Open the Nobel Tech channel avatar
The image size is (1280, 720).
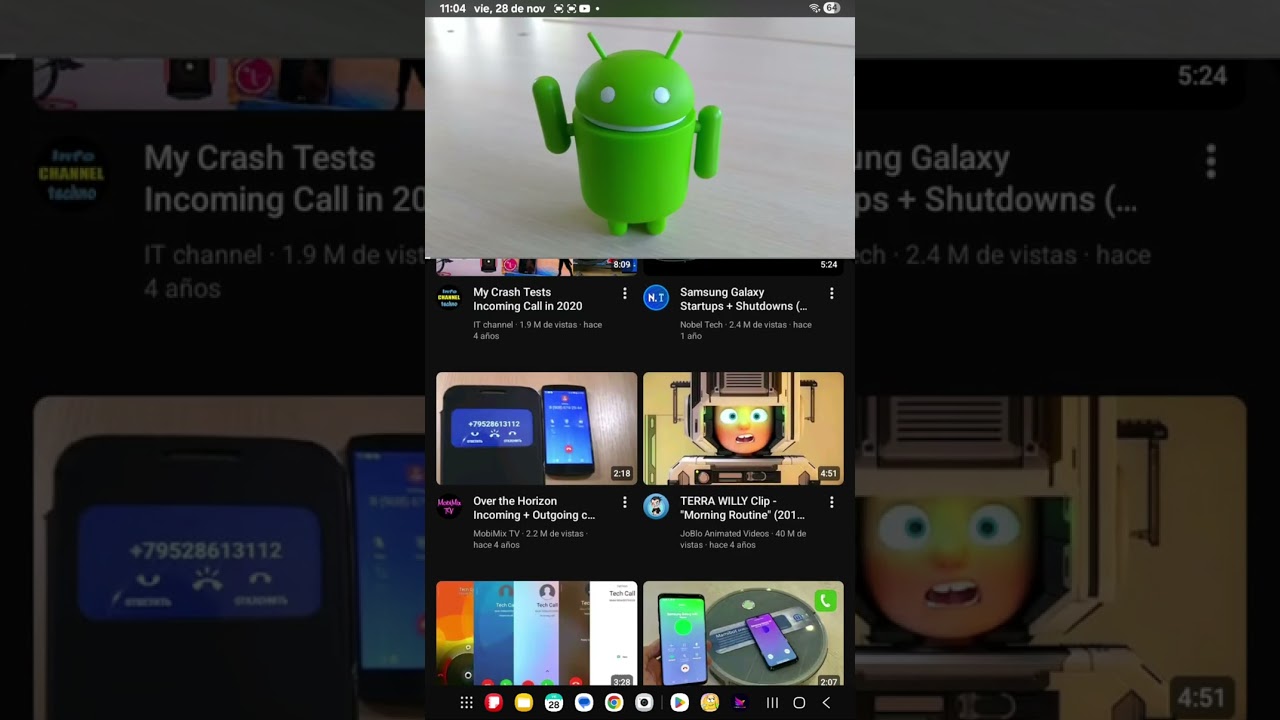coord(656,298)
